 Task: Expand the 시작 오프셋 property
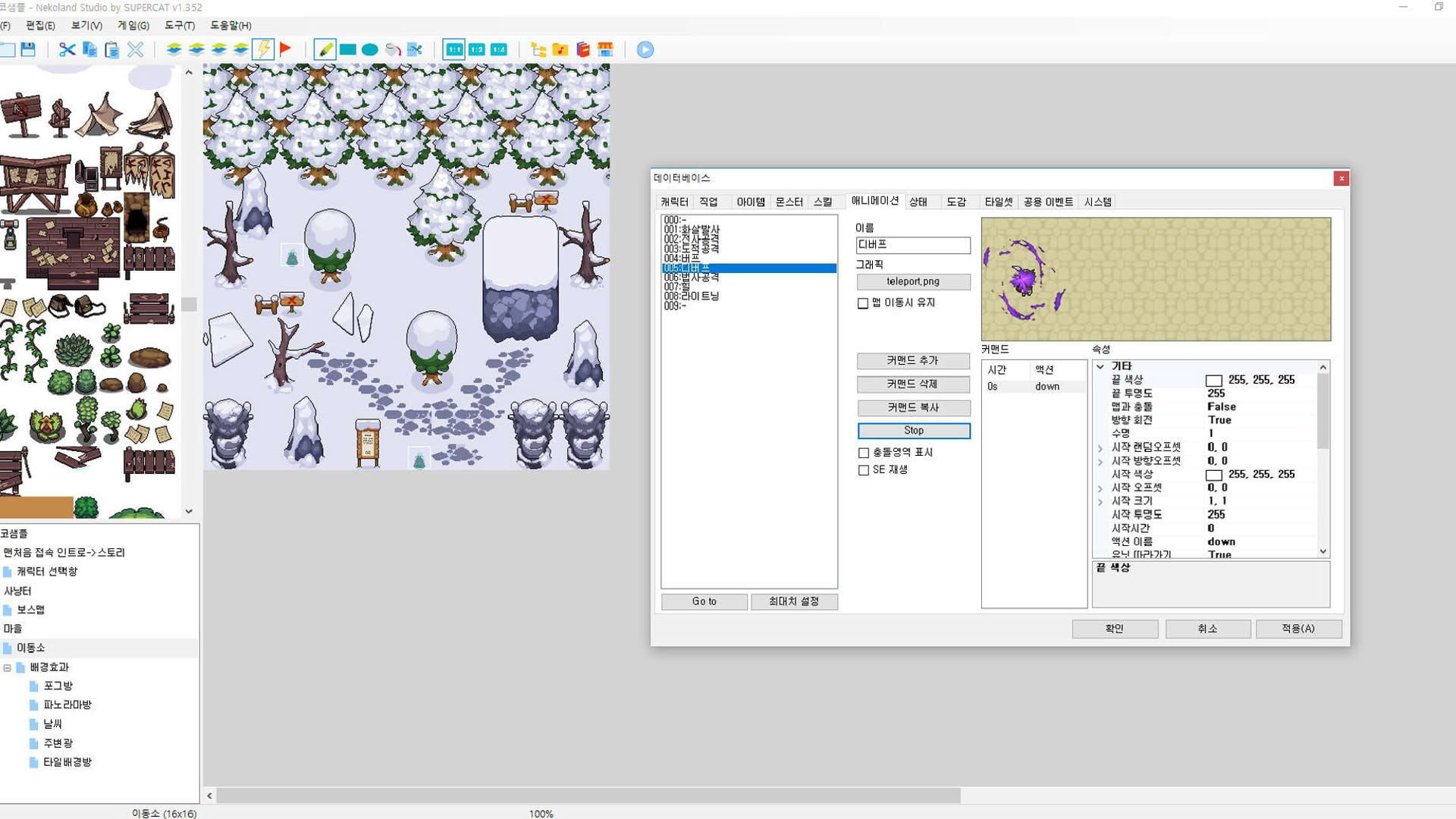coord(1100,489)
